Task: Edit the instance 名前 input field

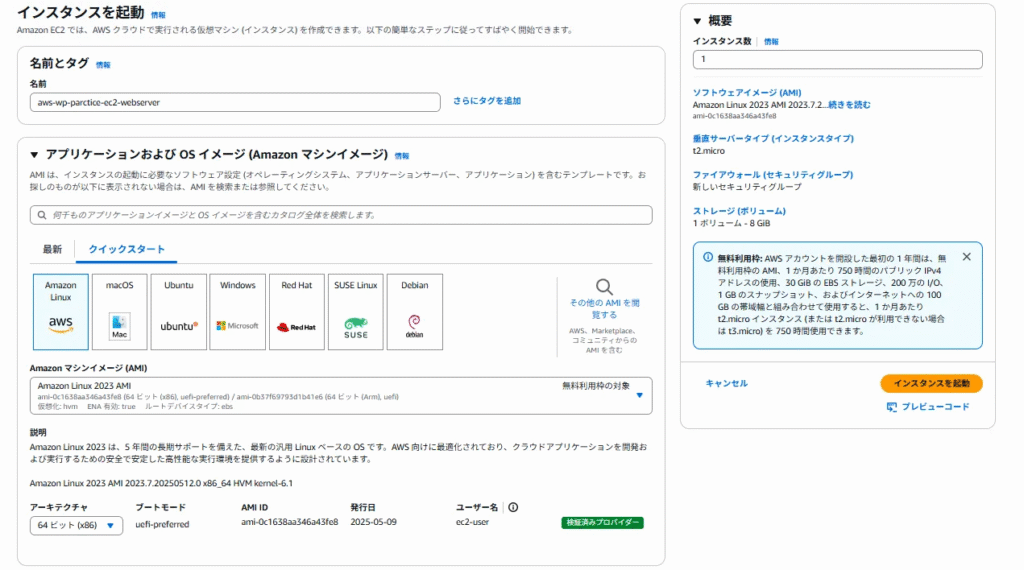Action: click(235, 103)
